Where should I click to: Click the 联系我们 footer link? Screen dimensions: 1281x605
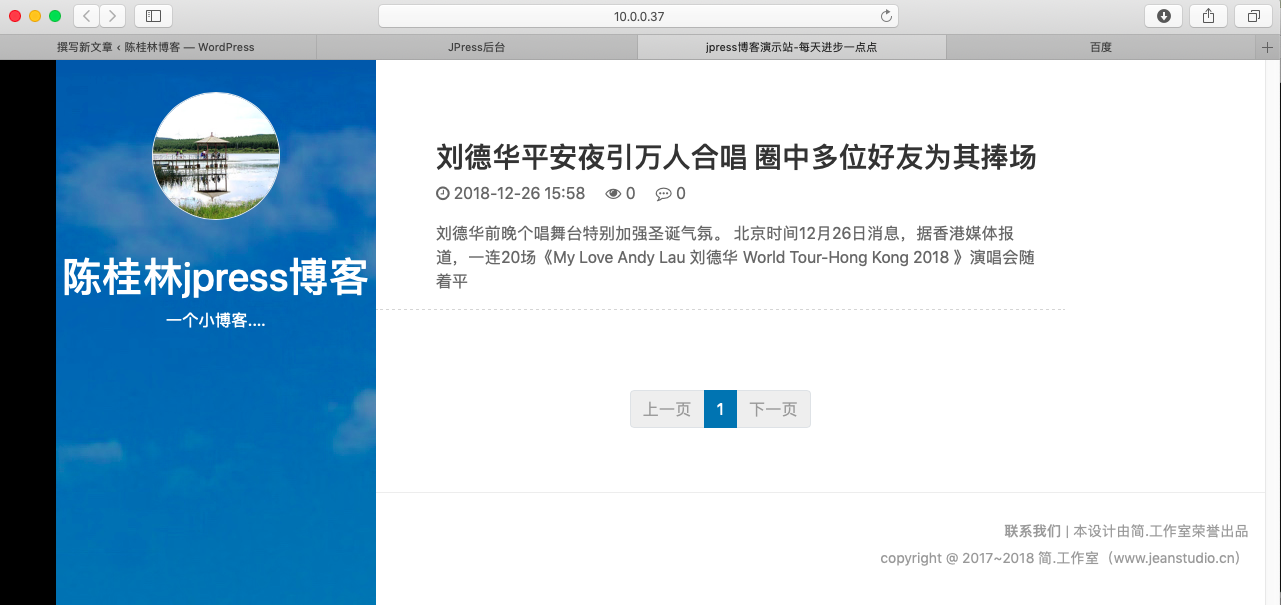tap(1032, 531)
